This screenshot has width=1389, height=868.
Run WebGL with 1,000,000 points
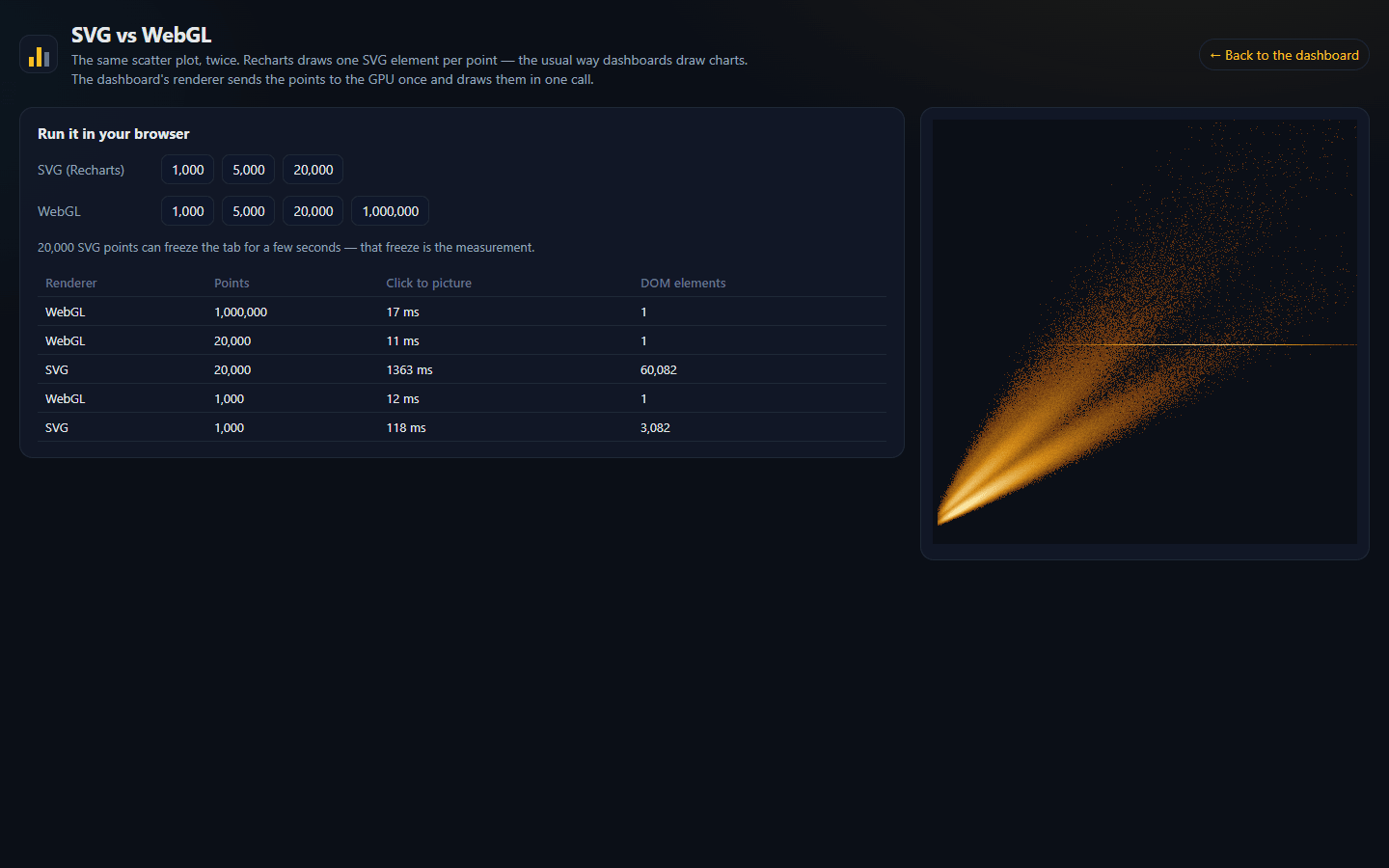pyautogui.click(x=390, y=211)
